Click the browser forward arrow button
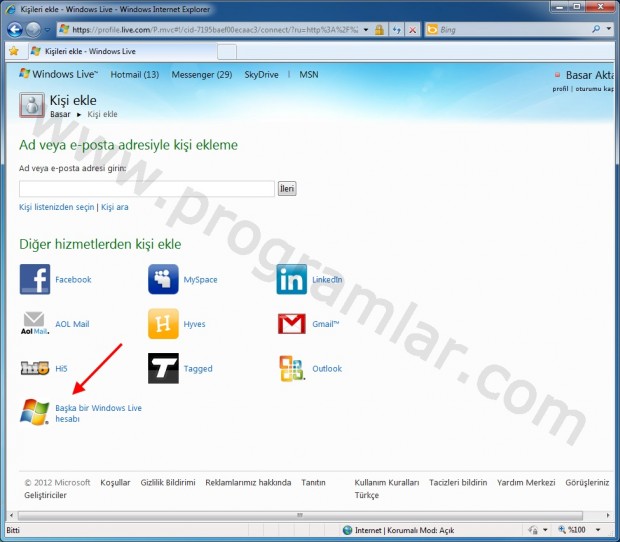The height and width of the screenshot is (542, 620). click(33, 30)
